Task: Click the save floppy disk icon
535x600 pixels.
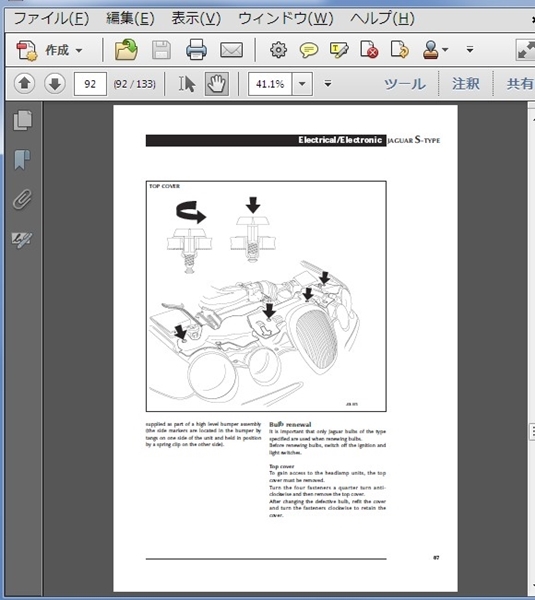Action: (x=161, y=50)
